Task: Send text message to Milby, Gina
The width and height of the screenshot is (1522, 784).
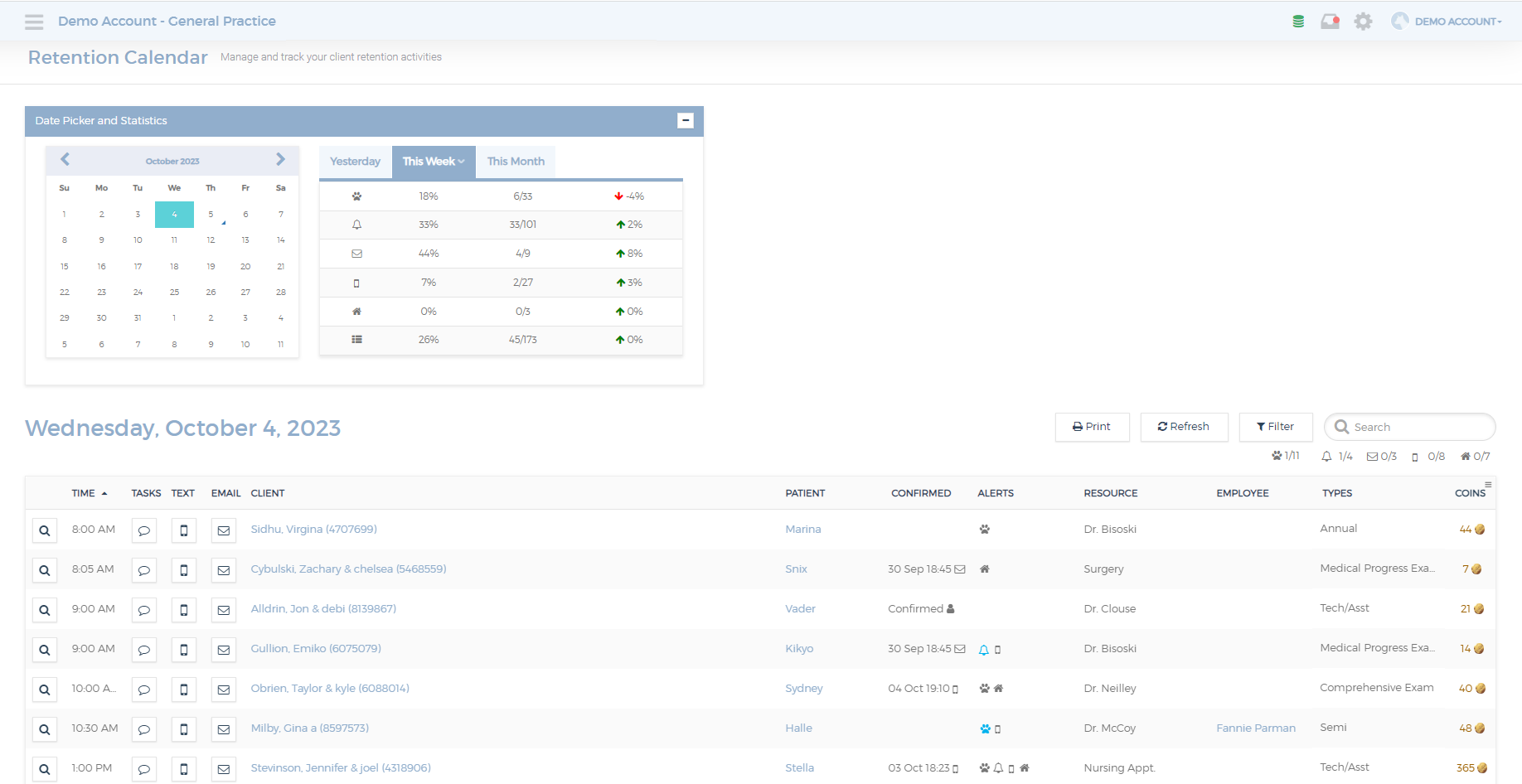Action: pos(184,729)
